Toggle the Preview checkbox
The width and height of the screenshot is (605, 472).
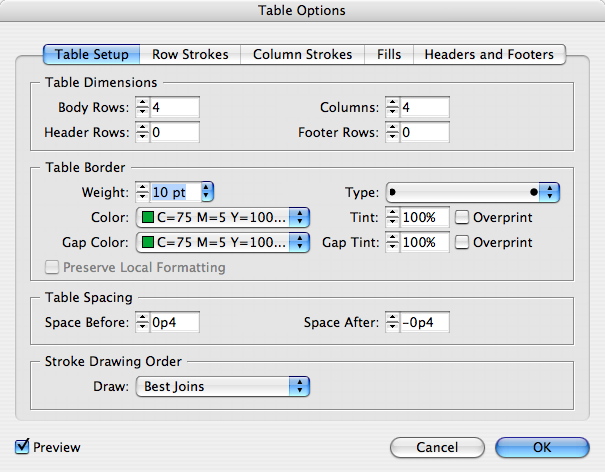(x=22, y=447)
